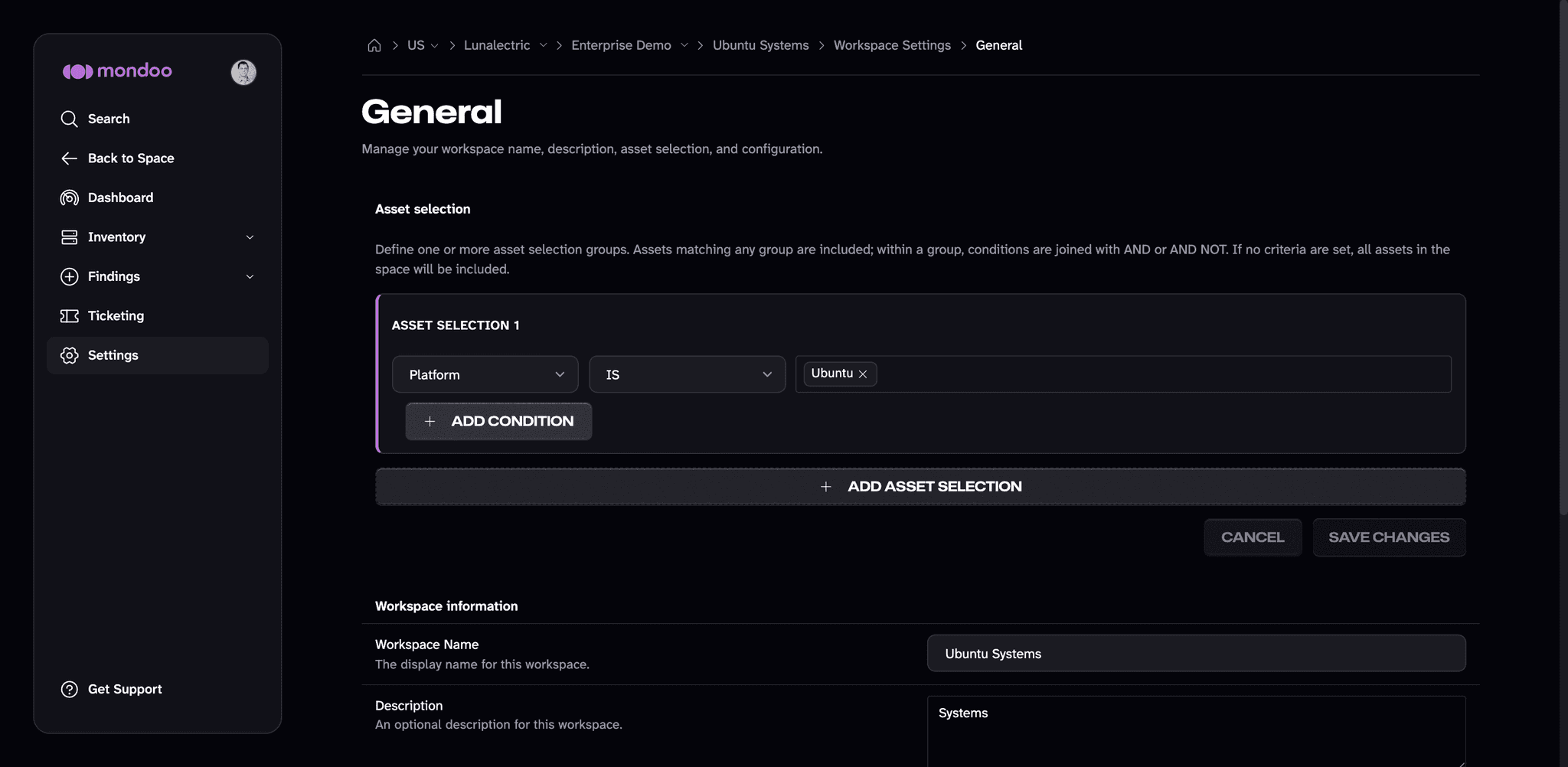Click the ADD ASSET SELECTION button
Image resolution: width=1568 pixels, height=767 pixels.
point(920,487)
